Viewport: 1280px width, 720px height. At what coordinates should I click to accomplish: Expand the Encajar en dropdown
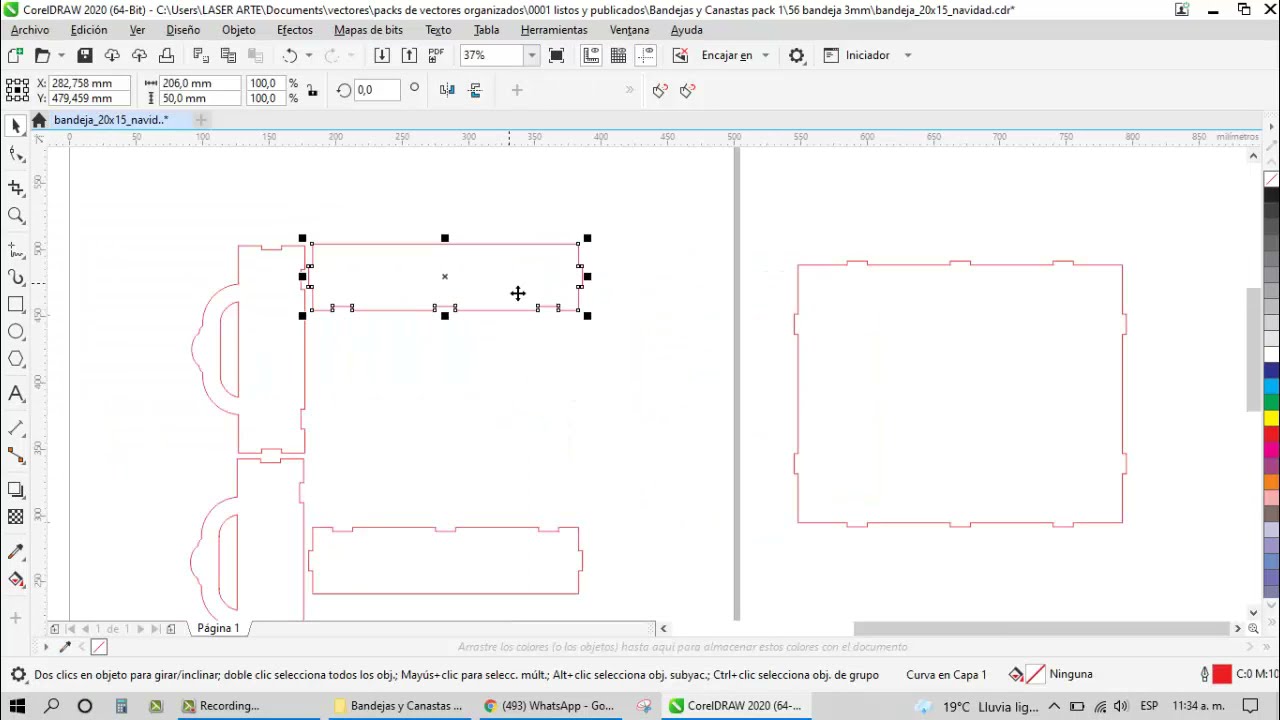765,55
